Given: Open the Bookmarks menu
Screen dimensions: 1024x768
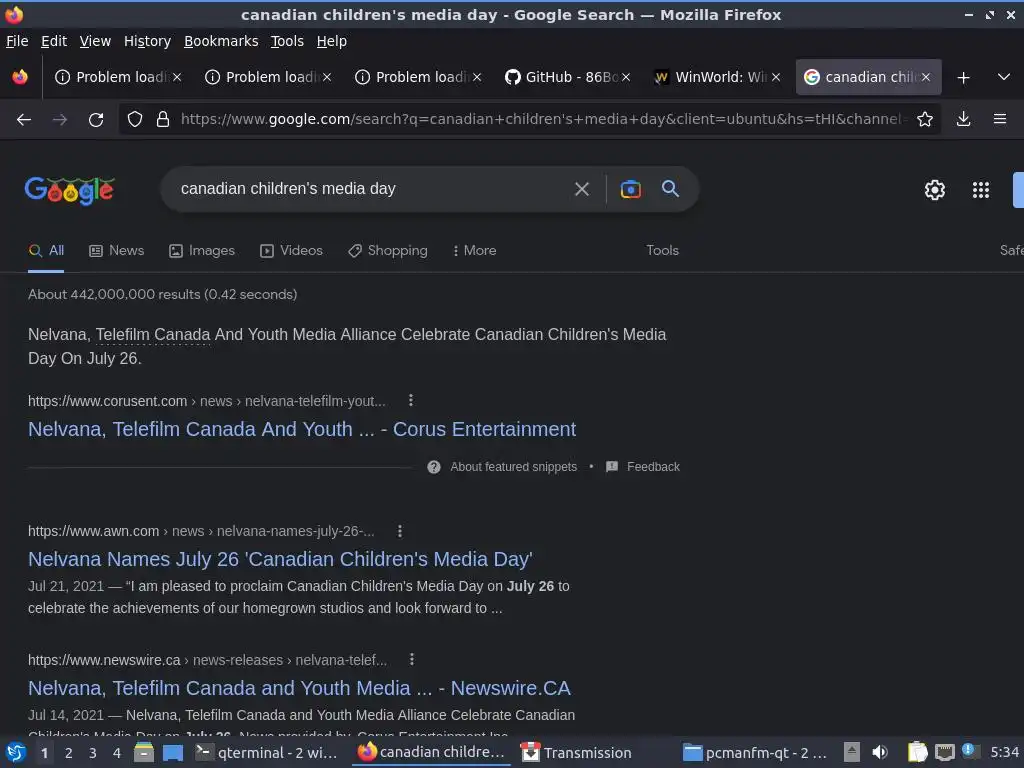Looking at the screenshot, I should coord(221,41).
